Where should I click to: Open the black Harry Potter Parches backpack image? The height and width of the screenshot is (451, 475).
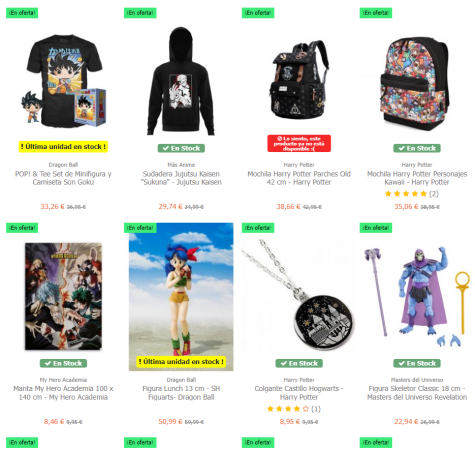coord(299,80)
